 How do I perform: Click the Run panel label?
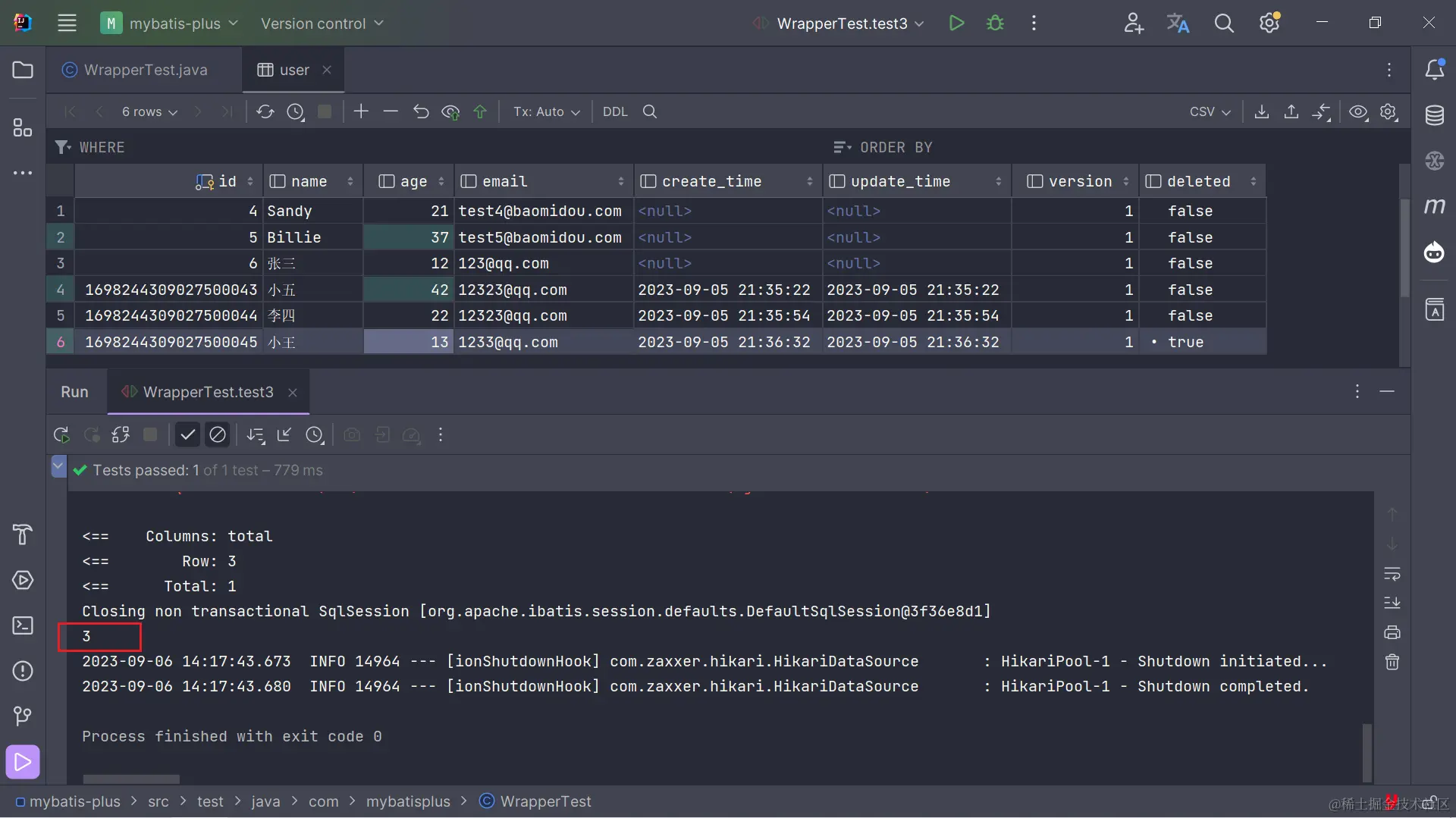[74, 392]
